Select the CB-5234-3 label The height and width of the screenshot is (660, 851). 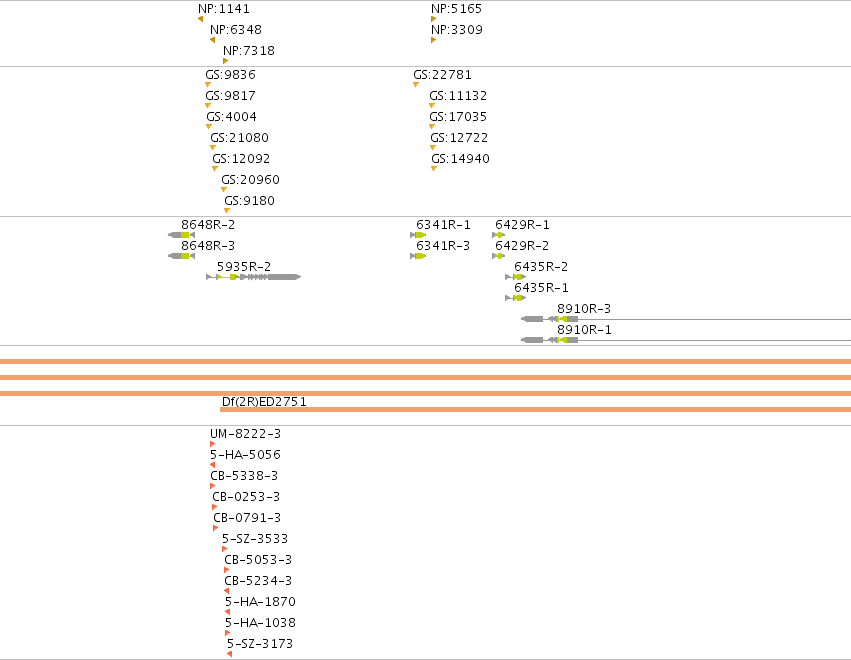click(258, 581)
